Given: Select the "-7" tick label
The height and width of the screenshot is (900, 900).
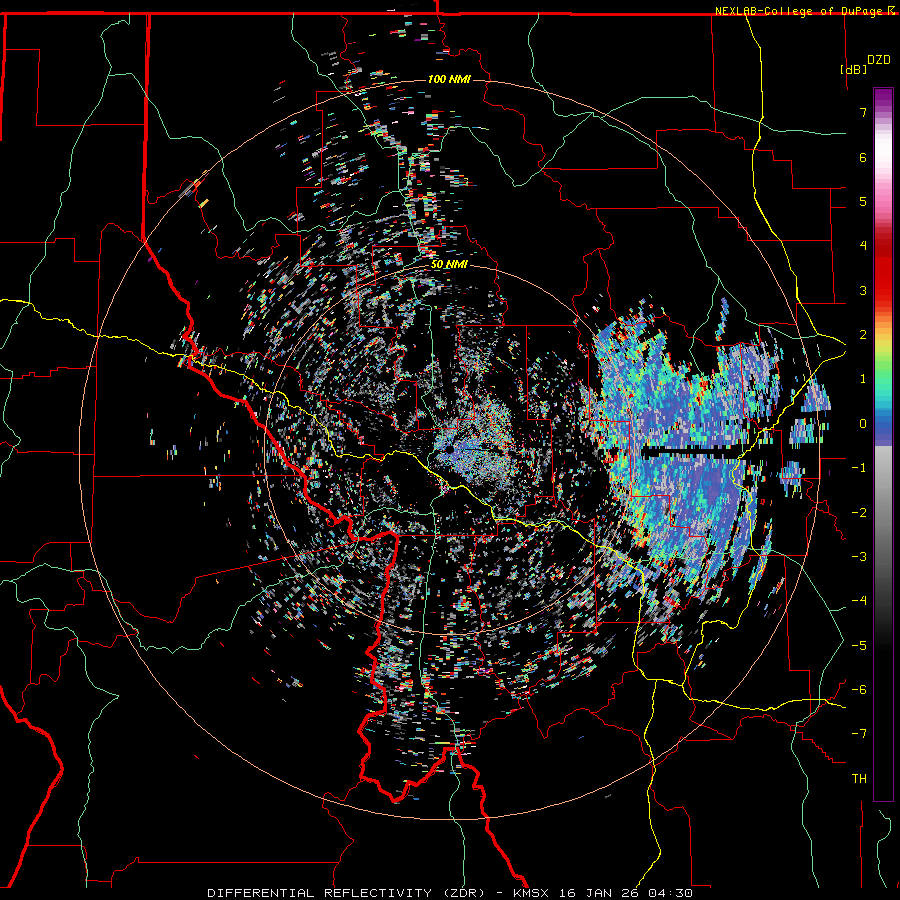Looking at the screenshot, I should tap(859, 734).
